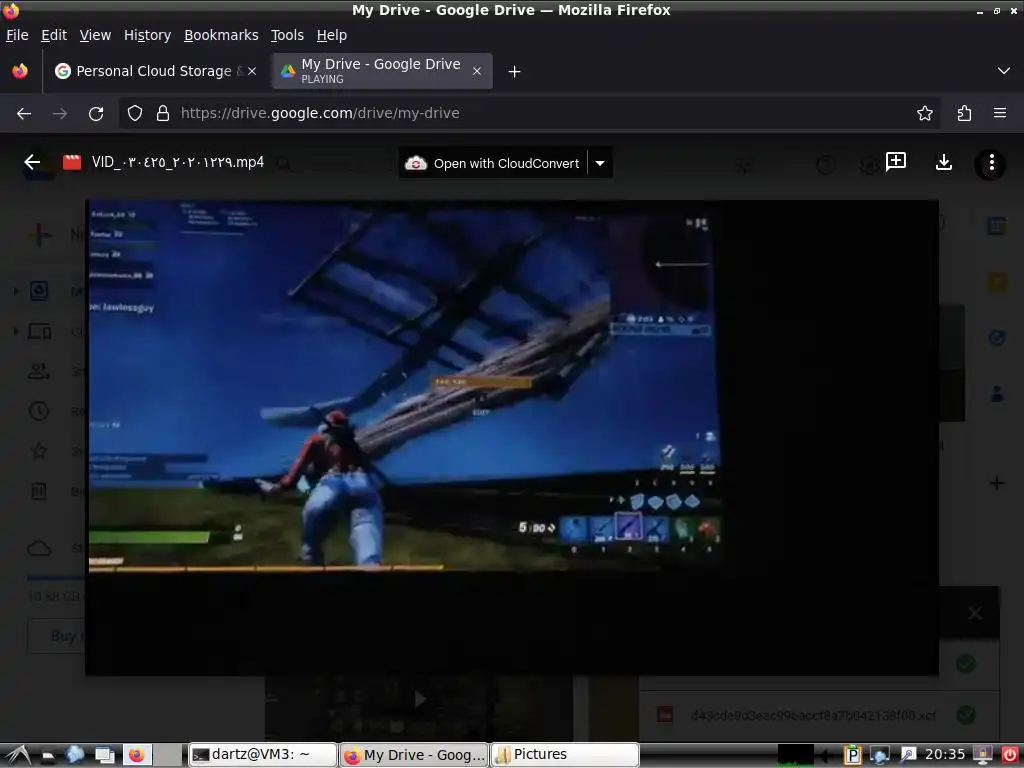Select the My Drive - Google Drive tab
The height and width of the screenshot is (768, 1024).
click(x=381, y=71)
